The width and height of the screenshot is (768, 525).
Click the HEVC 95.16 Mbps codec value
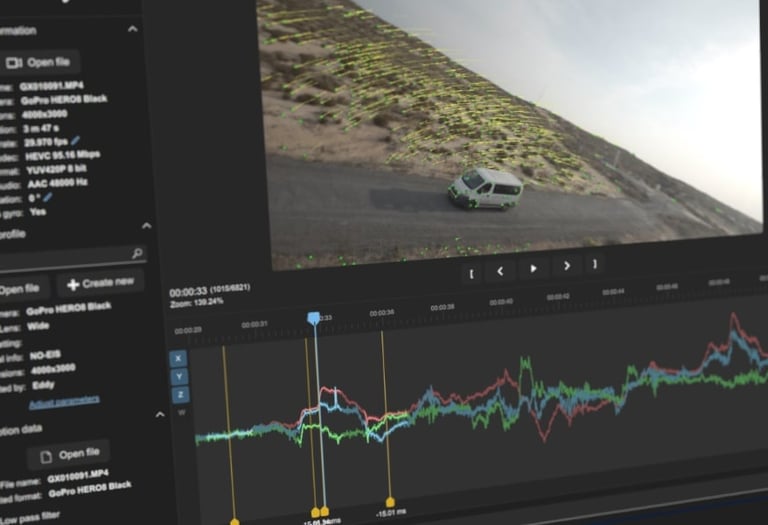click(x=63, y=155)
